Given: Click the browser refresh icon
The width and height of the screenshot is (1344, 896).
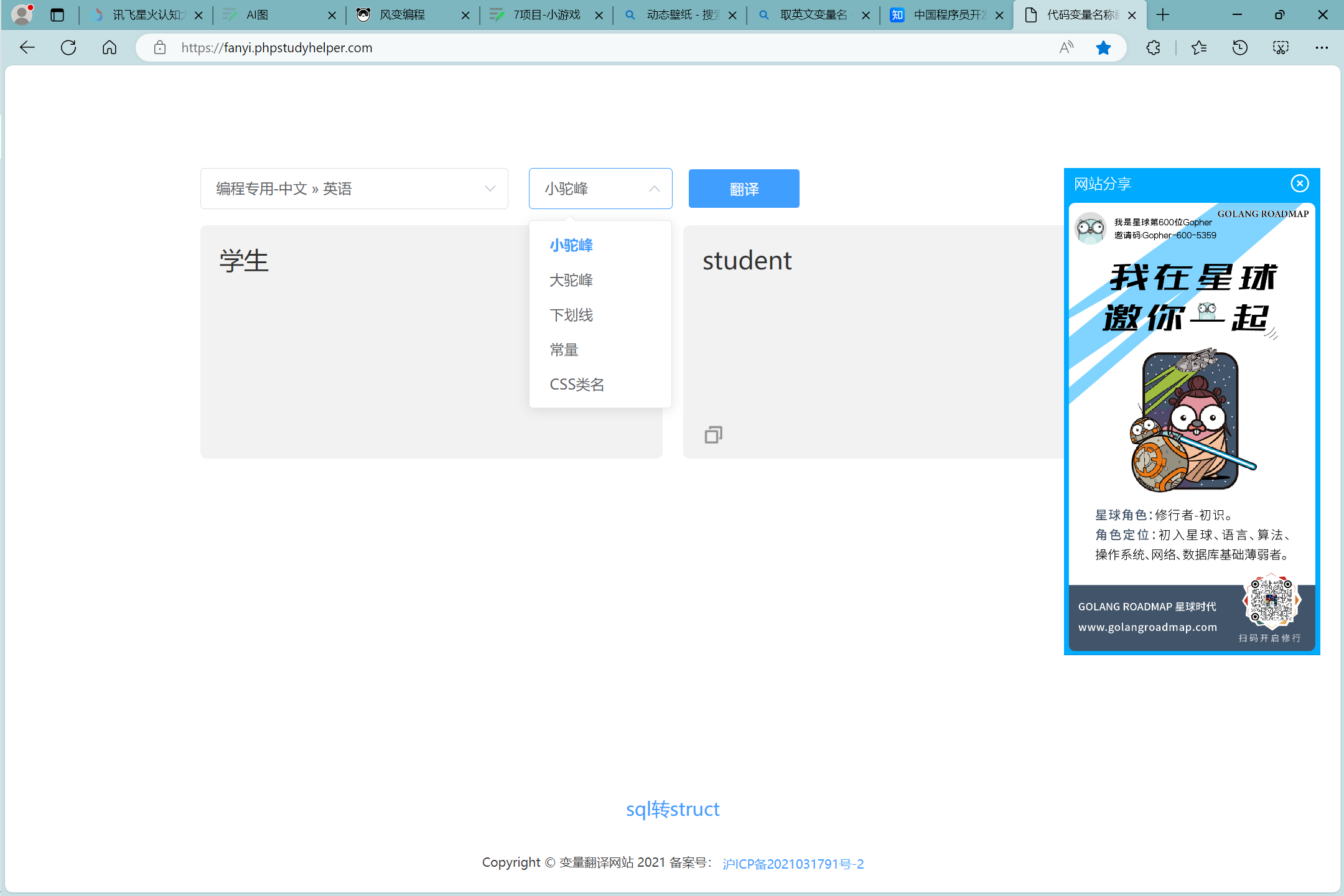Looking at the screenshot, I should pyautogui.click(x=68, y=48).
